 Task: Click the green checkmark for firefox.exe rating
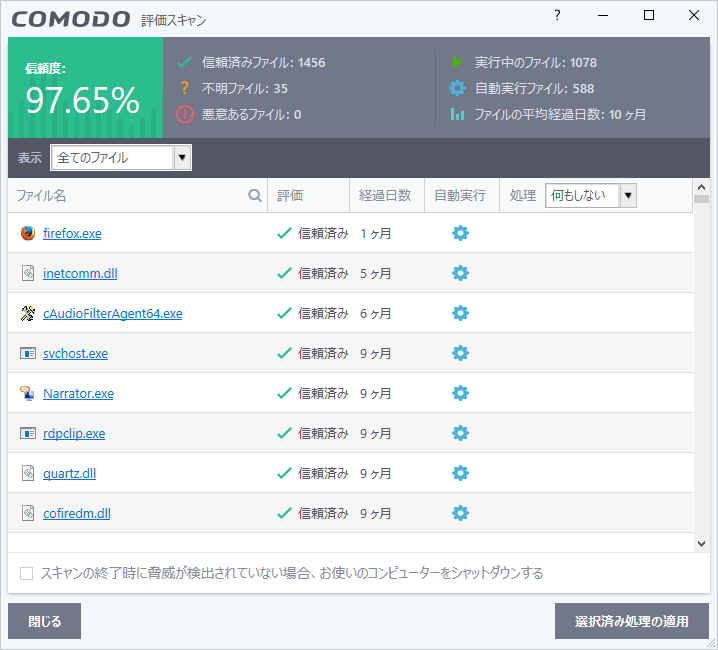pyautogui.click(x=284, y=233)
